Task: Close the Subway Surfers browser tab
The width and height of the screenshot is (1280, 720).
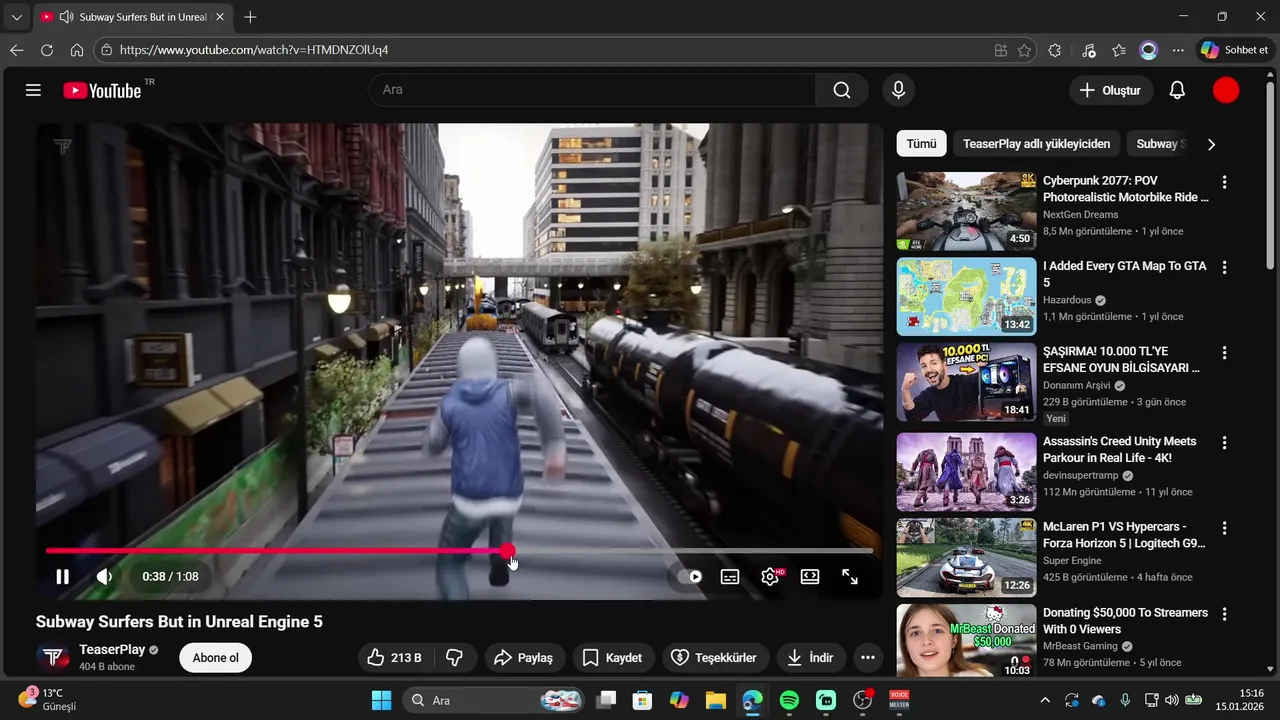Action: click(x=220, y=17)
